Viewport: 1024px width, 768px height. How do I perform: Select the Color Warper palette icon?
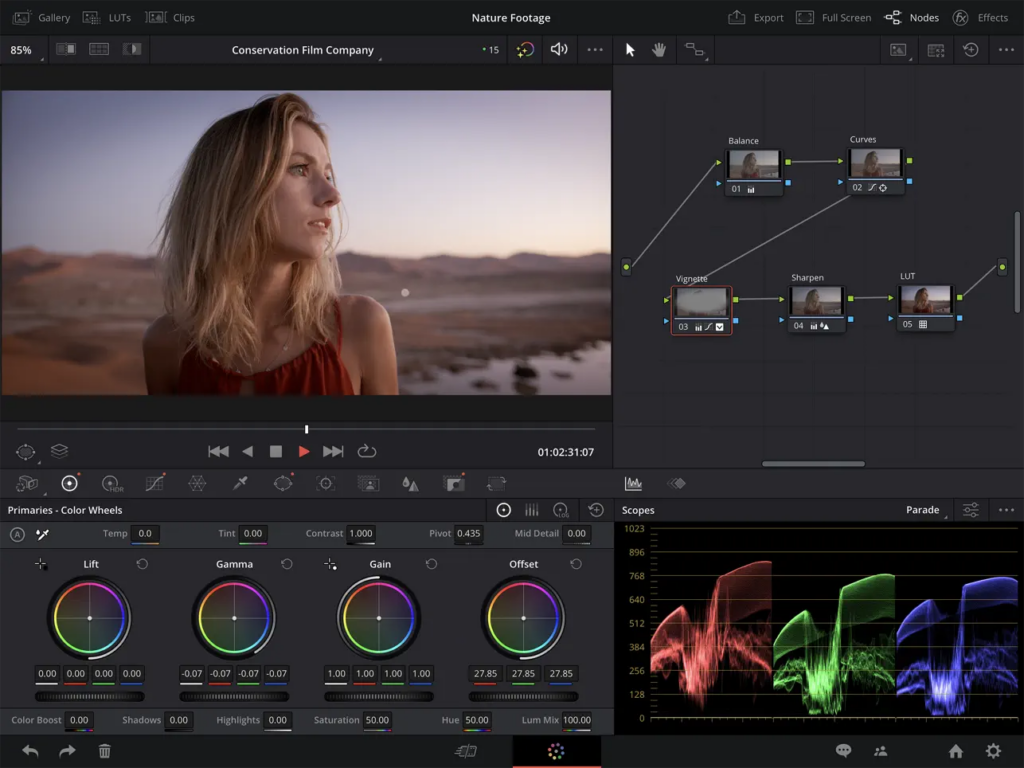[x=197, y=483]
